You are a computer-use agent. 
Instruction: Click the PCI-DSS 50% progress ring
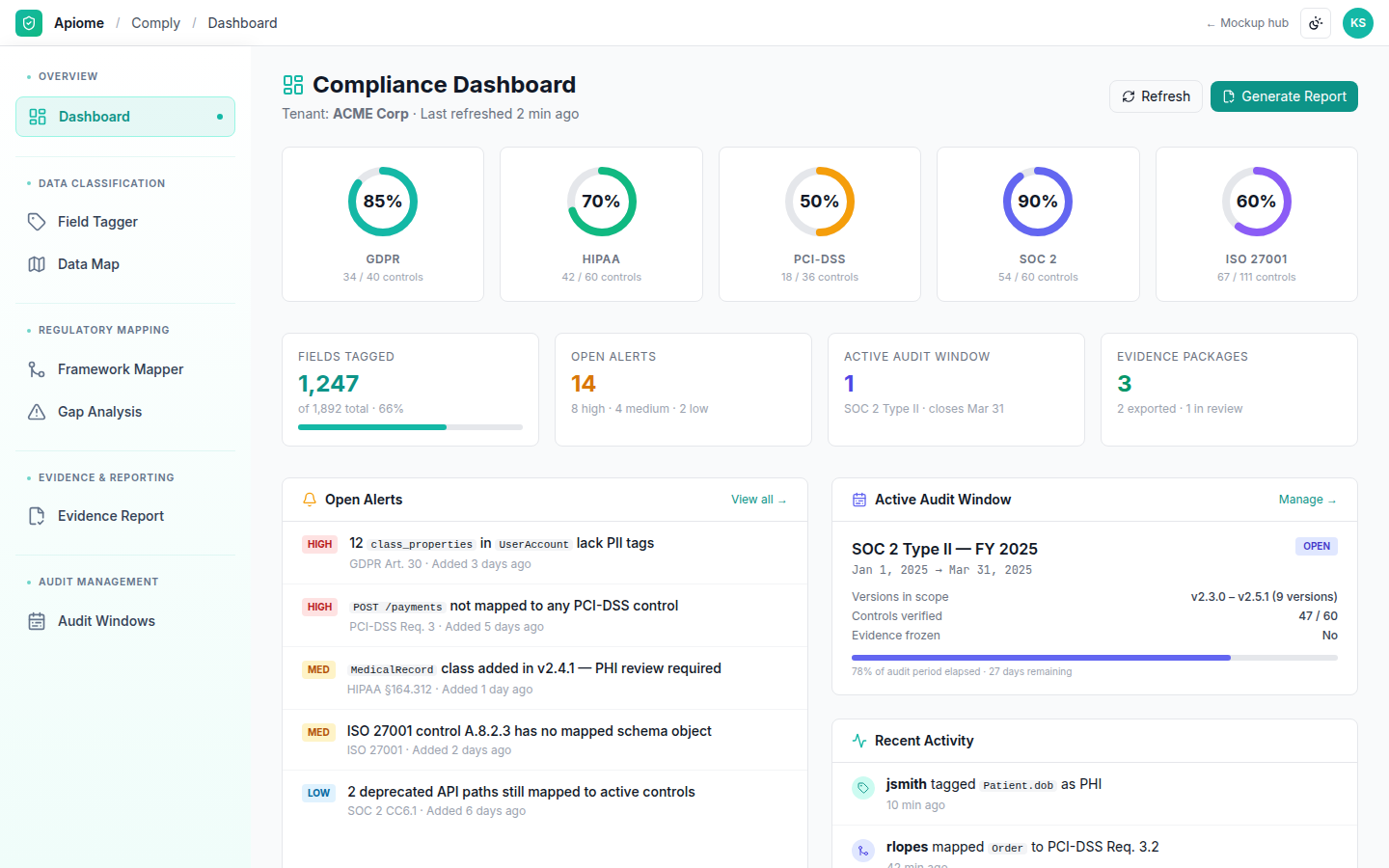click(x=820, y=202)
